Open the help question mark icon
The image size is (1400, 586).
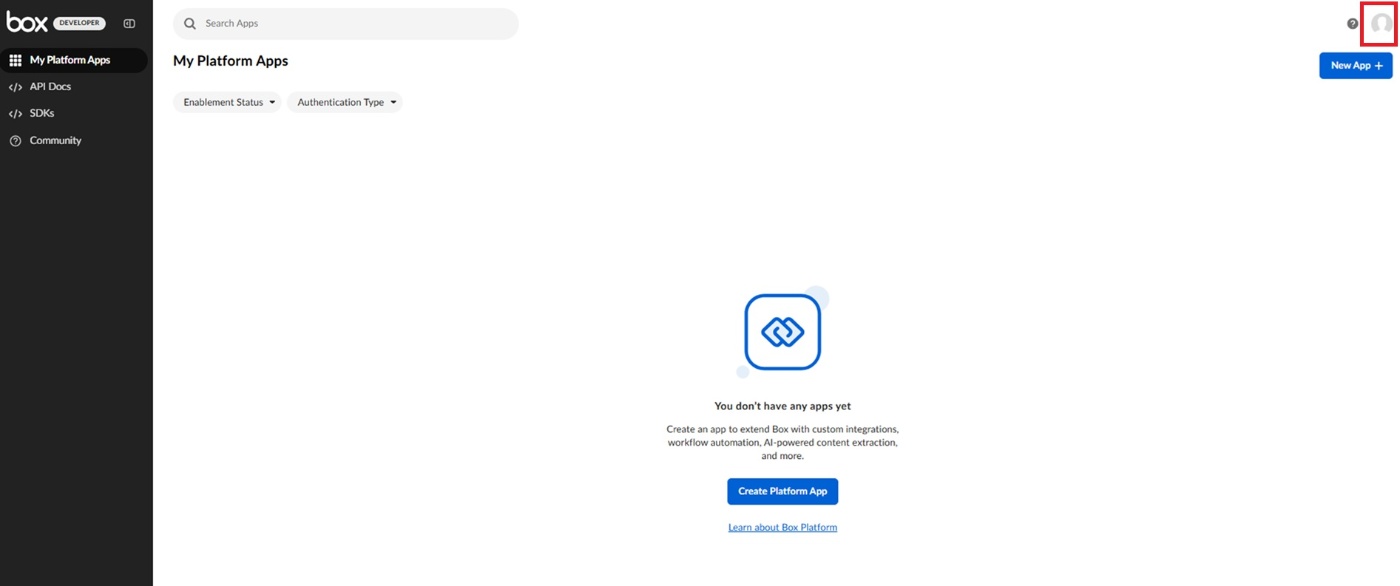1352,24
